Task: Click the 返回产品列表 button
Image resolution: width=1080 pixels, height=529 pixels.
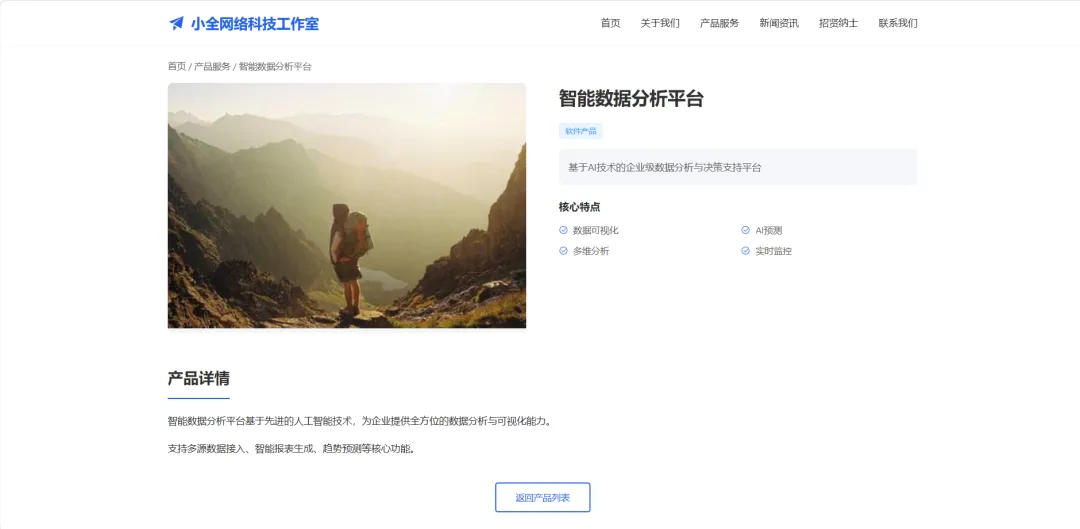Action: (543, 497)
